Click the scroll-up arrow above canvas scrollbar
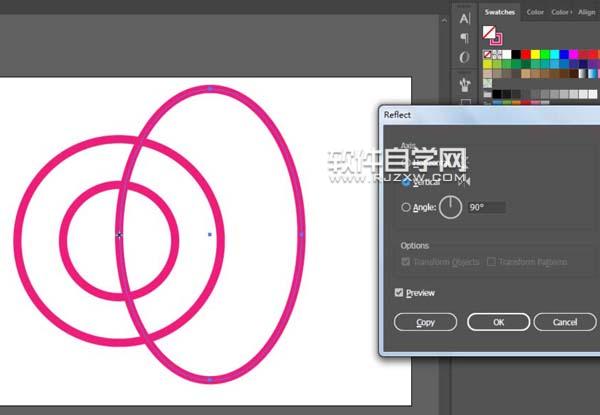Viewport: 600px width, 415px height. click(444, 20)
